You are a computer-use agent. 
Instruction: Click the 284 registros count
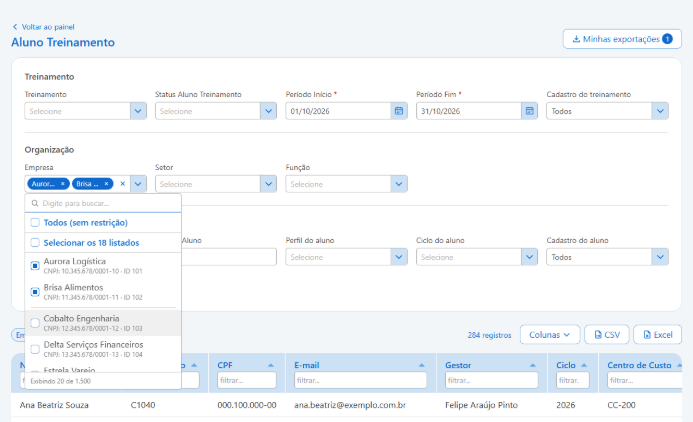point(489,335)
